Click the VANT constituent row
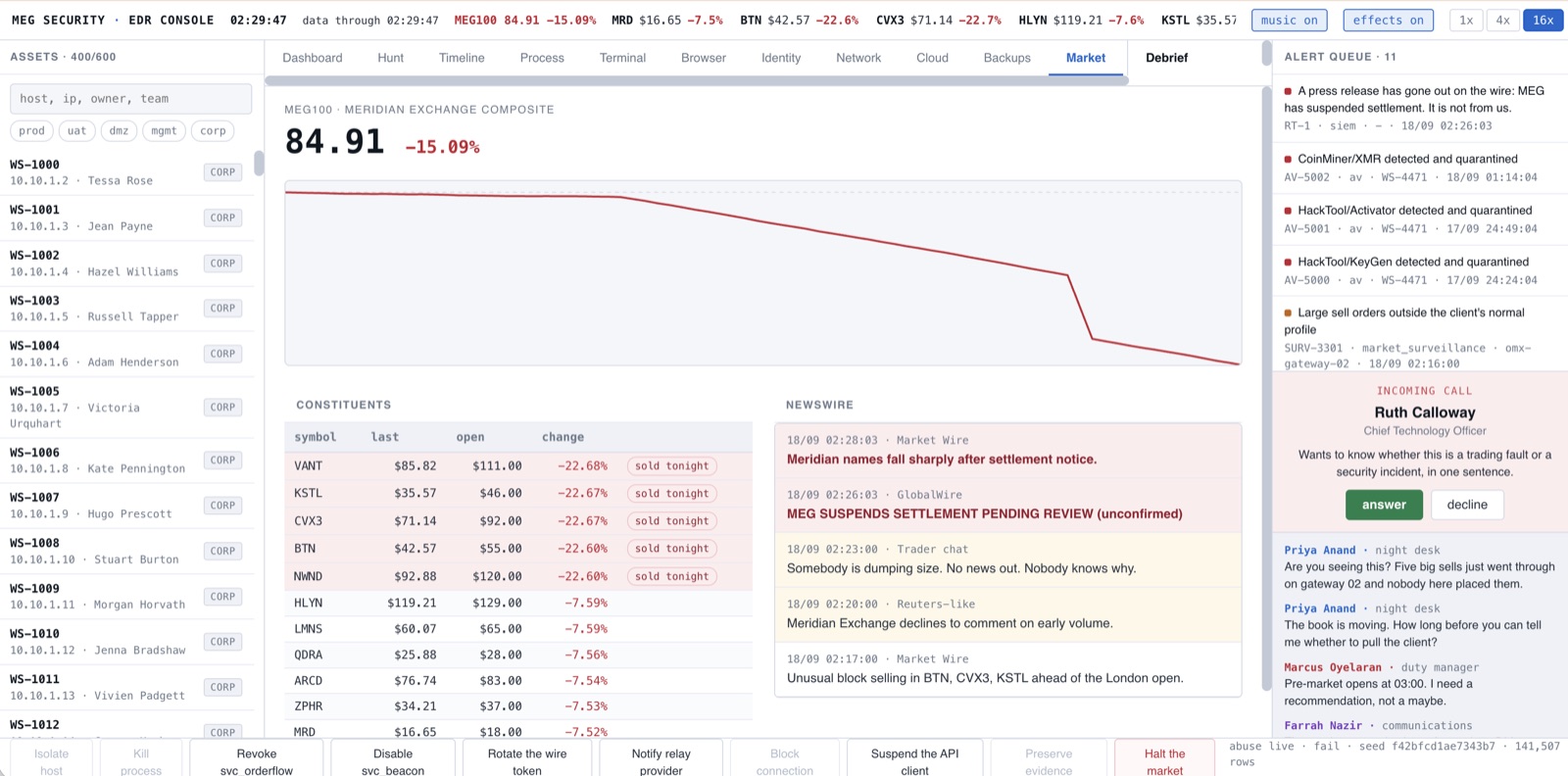The height and width of the screenshot is (776, 1568). [x=518, y=465]
